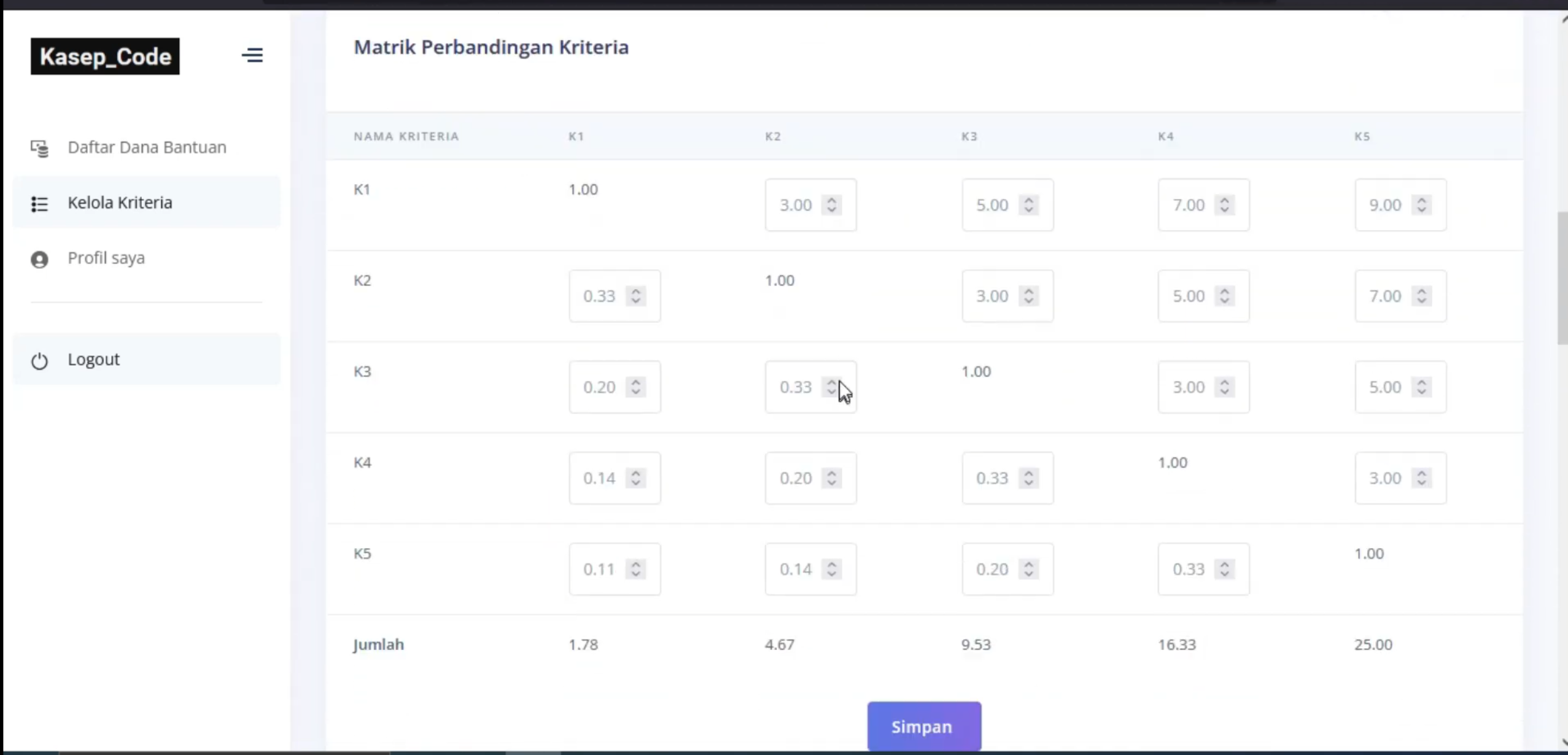Viewport: 1568px width, 755px height.
Task: Adjust K2 row K1 stepper showing 0.33
Action: click(635, 296)
